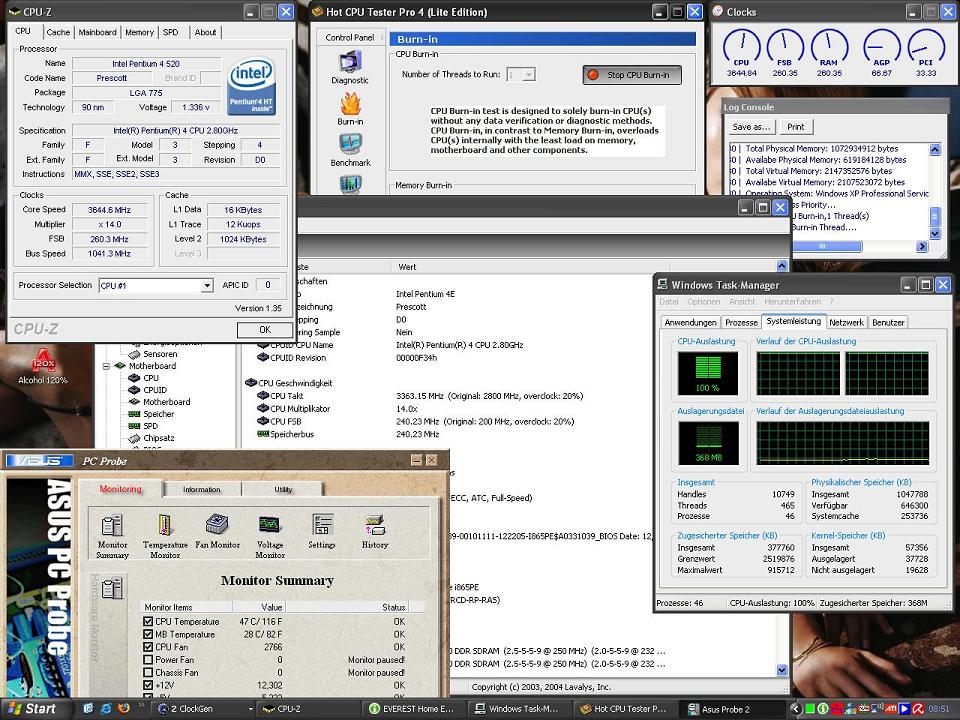
Task: Open the Prozesse tab in Task Manager
Action: pyautogui.click(x=741, y=322)
